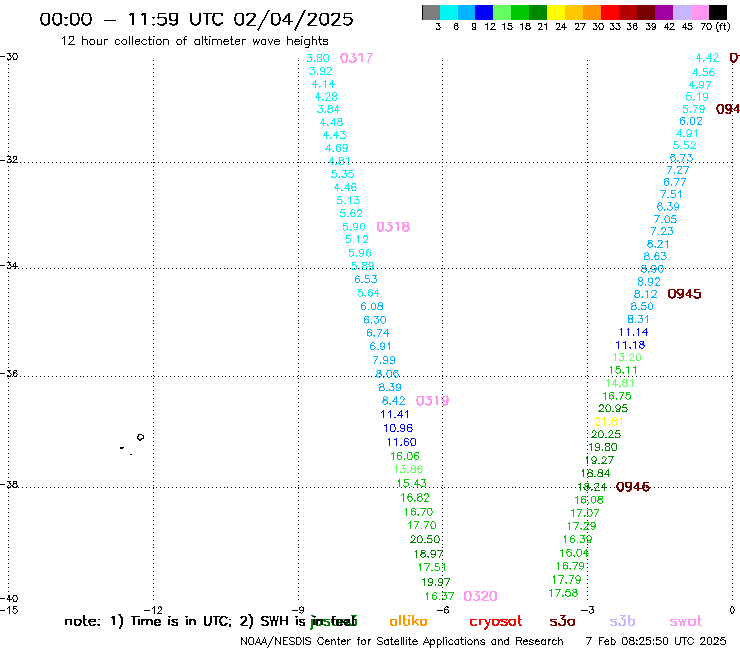Click the 'altika' satellite legend label
This screenshot has width=740, height=650.
(408, 621)
